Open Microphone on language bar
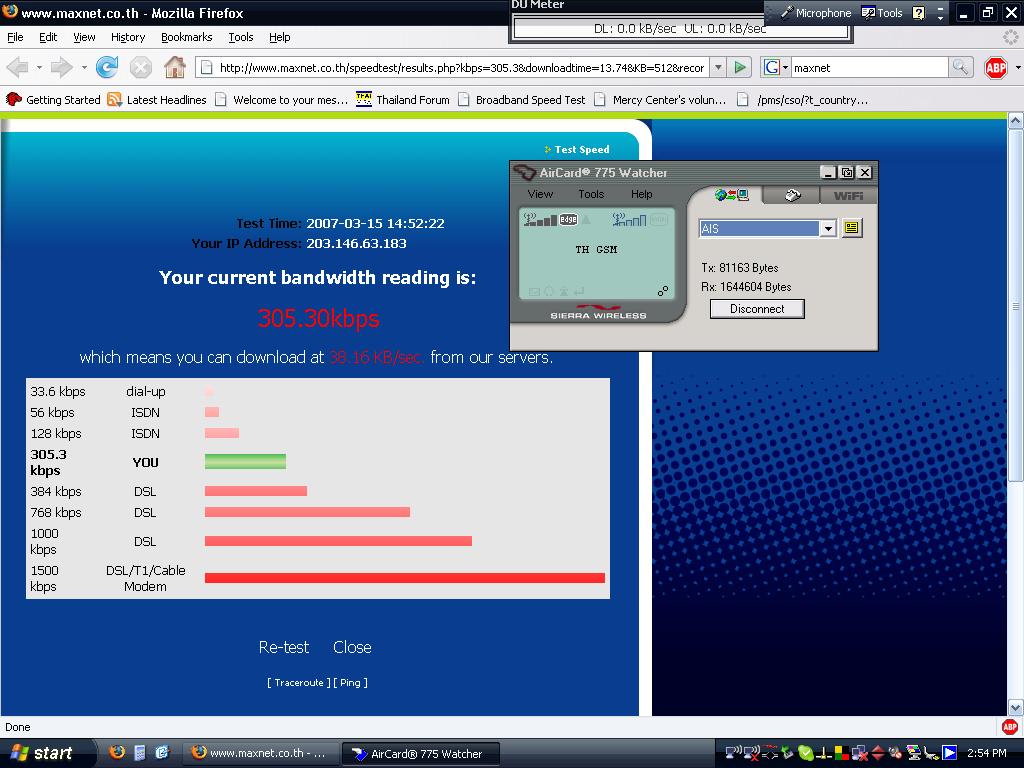Screen dimensions: 1024x768 coord(816,13)
